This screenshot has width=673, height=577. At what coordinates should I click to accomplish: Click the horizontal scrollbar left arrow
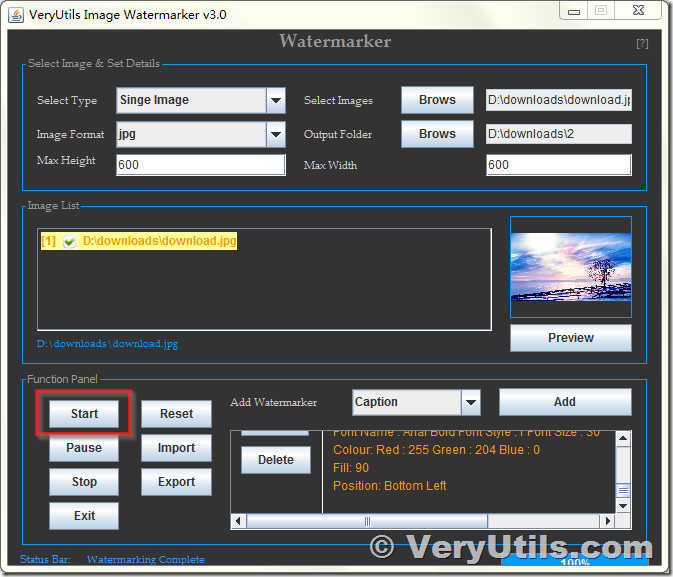238,522
